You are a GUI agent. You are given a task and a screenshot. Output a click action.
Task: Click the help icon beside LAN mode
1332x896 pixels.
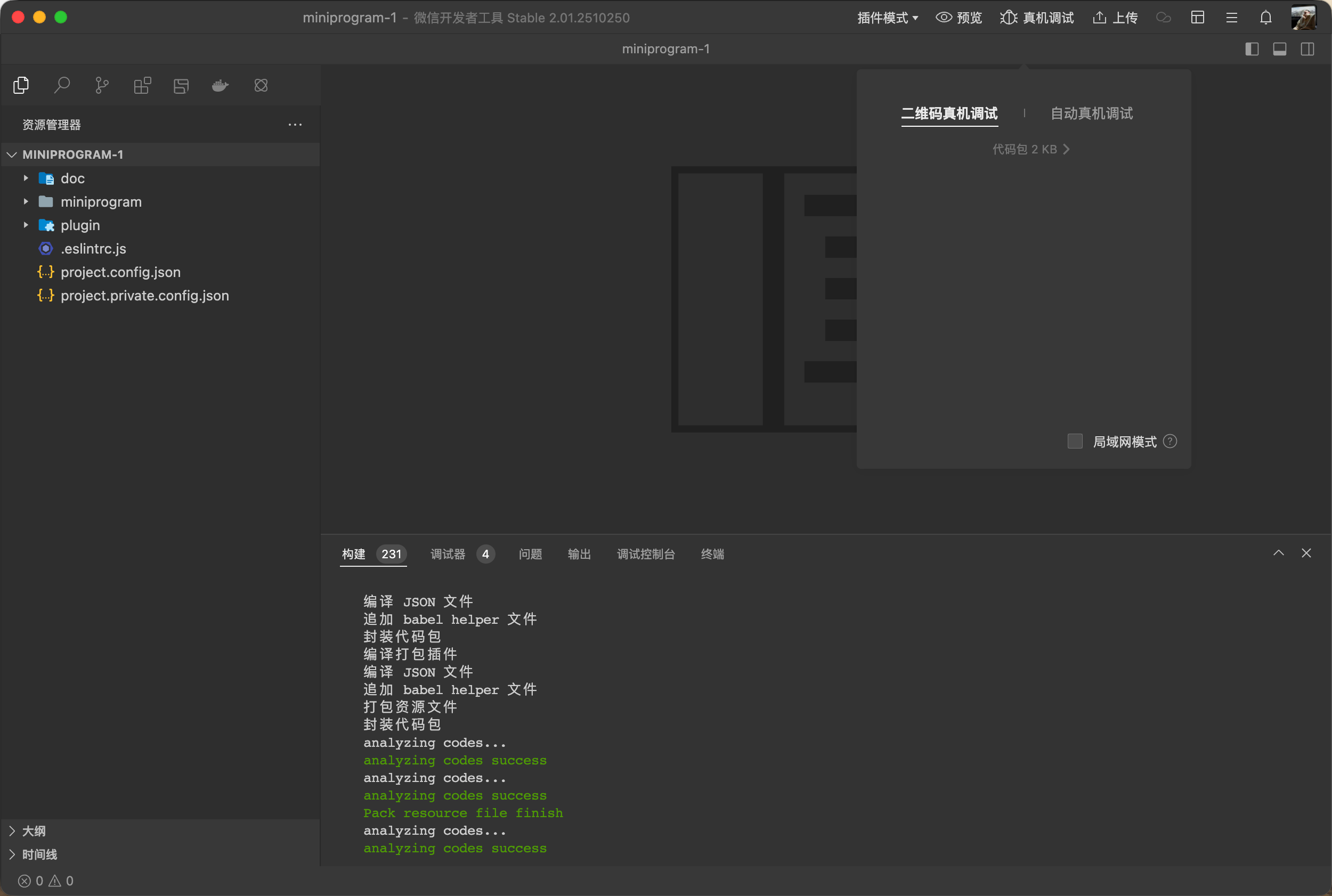[1169, 441]
